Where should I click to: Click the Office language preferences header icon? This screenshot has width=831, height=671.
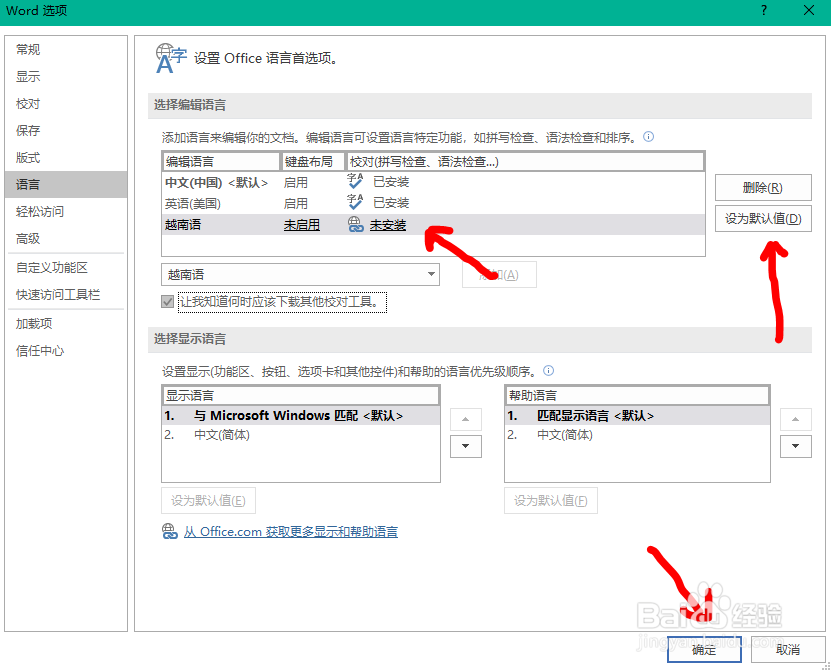pyautogui.click(x=170, y=55)
